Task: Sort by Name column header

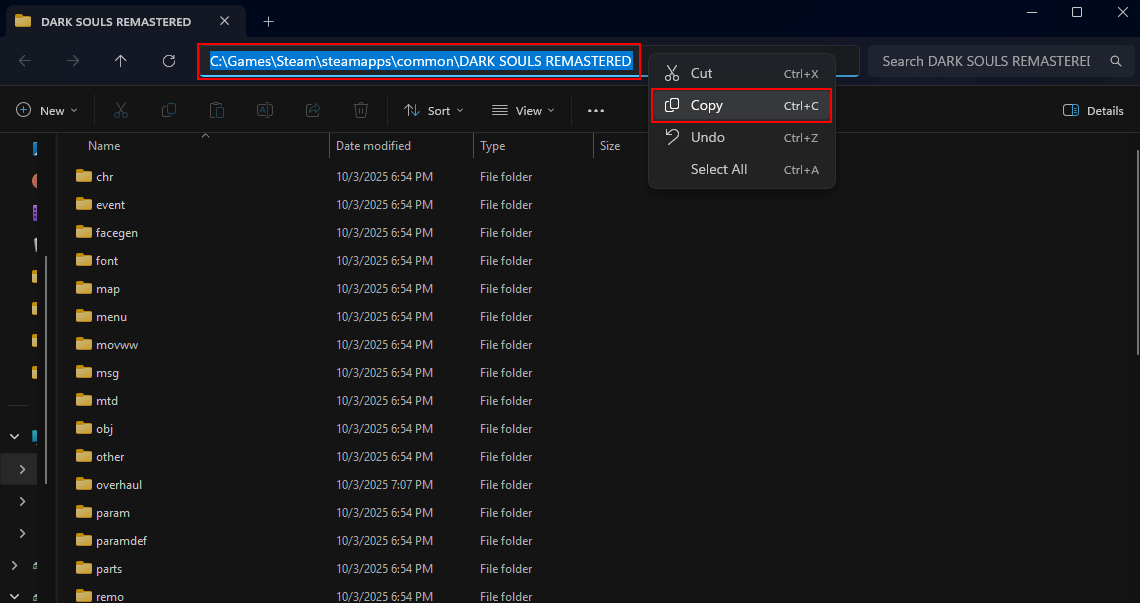Action: pos(104,145)
